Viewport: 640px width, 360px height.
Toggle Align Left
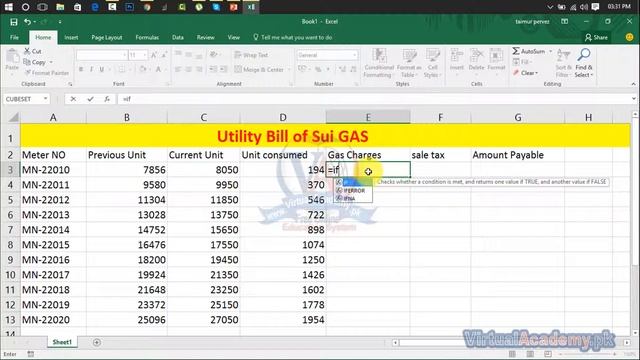pyautogui.click(x=178, y=69)
